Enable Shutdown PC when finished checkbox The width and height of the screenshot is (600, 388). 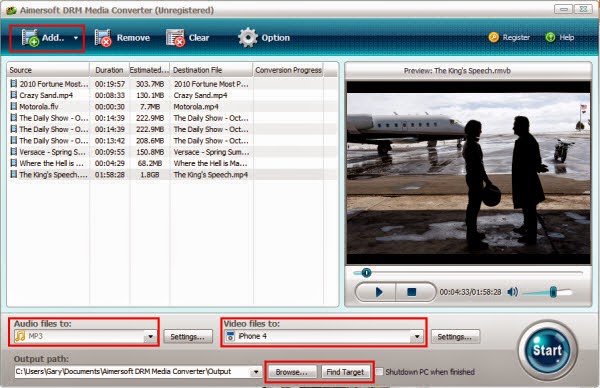[379, 372]
